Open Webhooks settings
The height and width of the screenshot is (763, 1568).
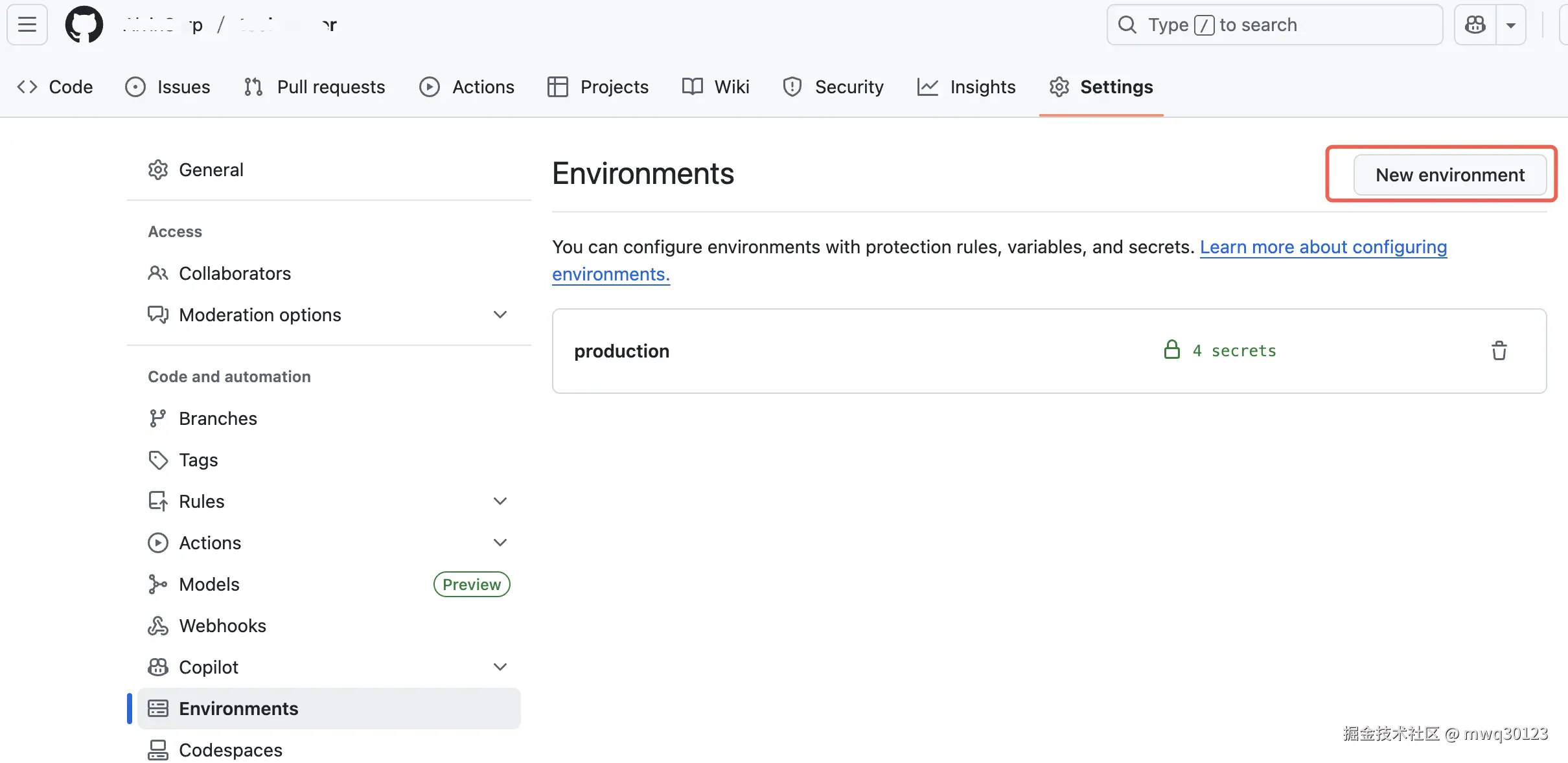[329, 626]
